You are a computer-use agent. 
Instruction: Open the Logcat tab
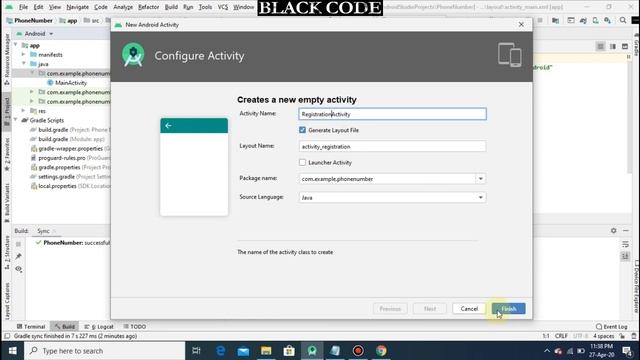99,327
